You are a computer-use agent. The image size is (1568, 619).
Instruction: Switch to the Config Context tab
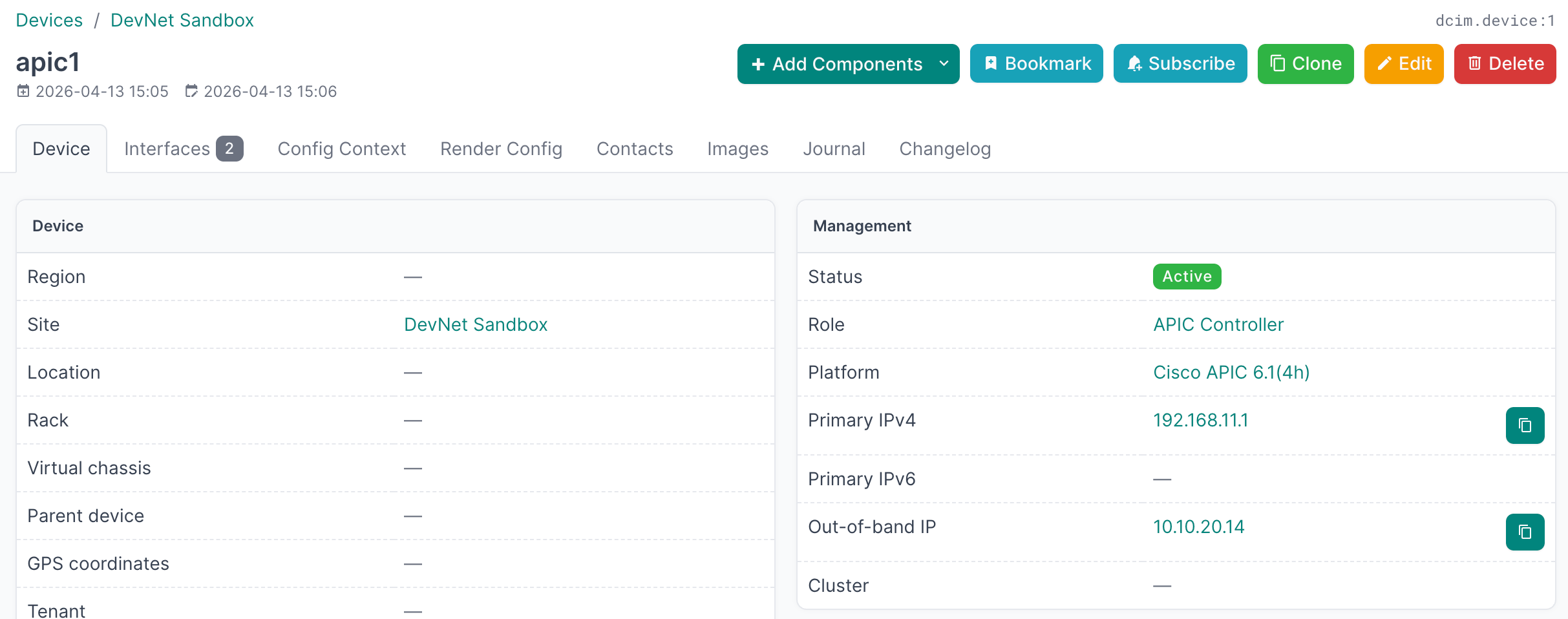point(341,149)
